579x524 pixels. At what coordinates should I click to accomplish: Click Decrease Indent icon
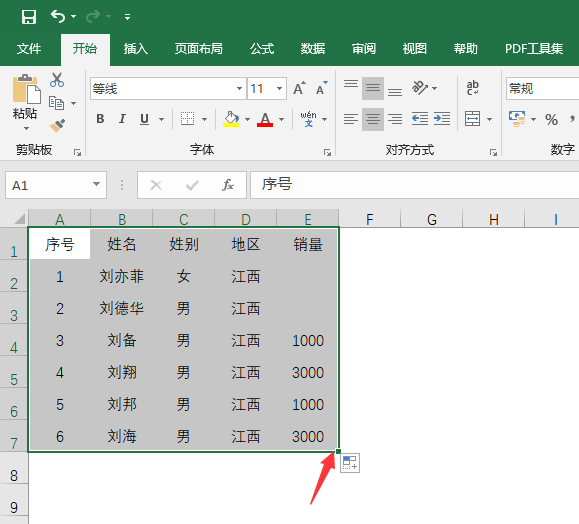tap(420, 119)
